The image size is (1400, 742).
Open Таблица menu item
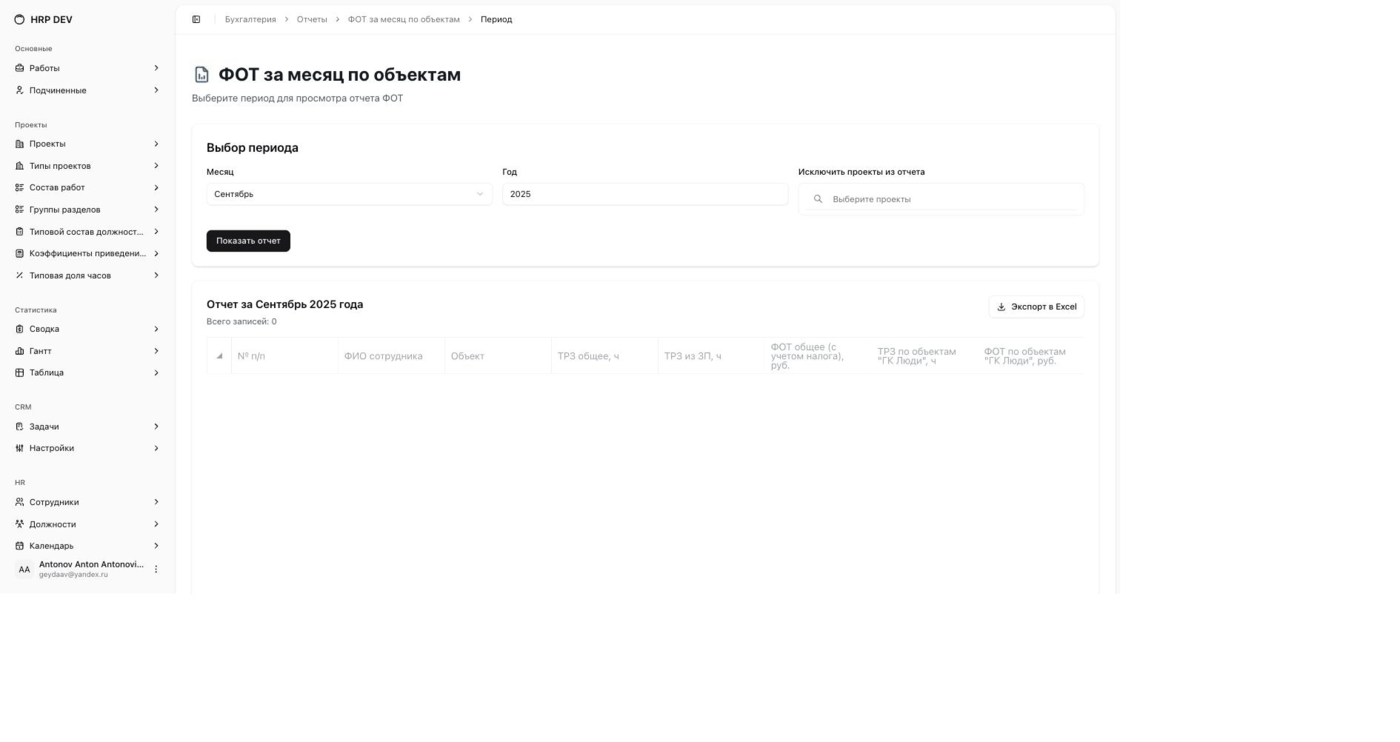pyautogui.click(x=88, y=373)
